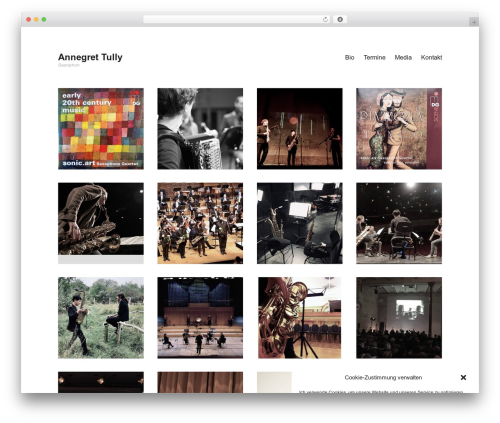Screen dimensions: 500x423
Task: Focus the browser address bar
Action: pos(237,19)
